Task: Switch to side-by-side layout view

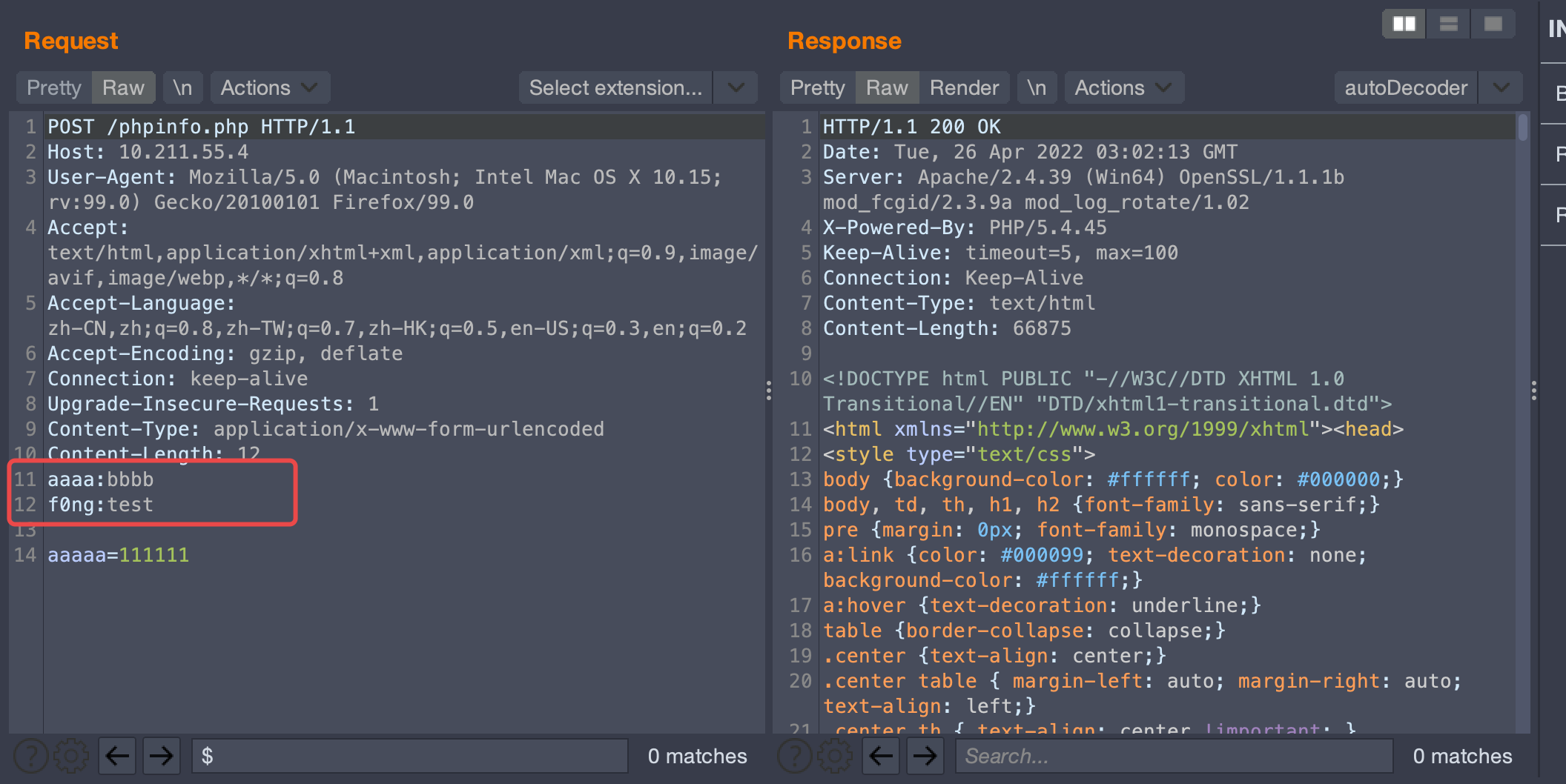Action: 1404,24
